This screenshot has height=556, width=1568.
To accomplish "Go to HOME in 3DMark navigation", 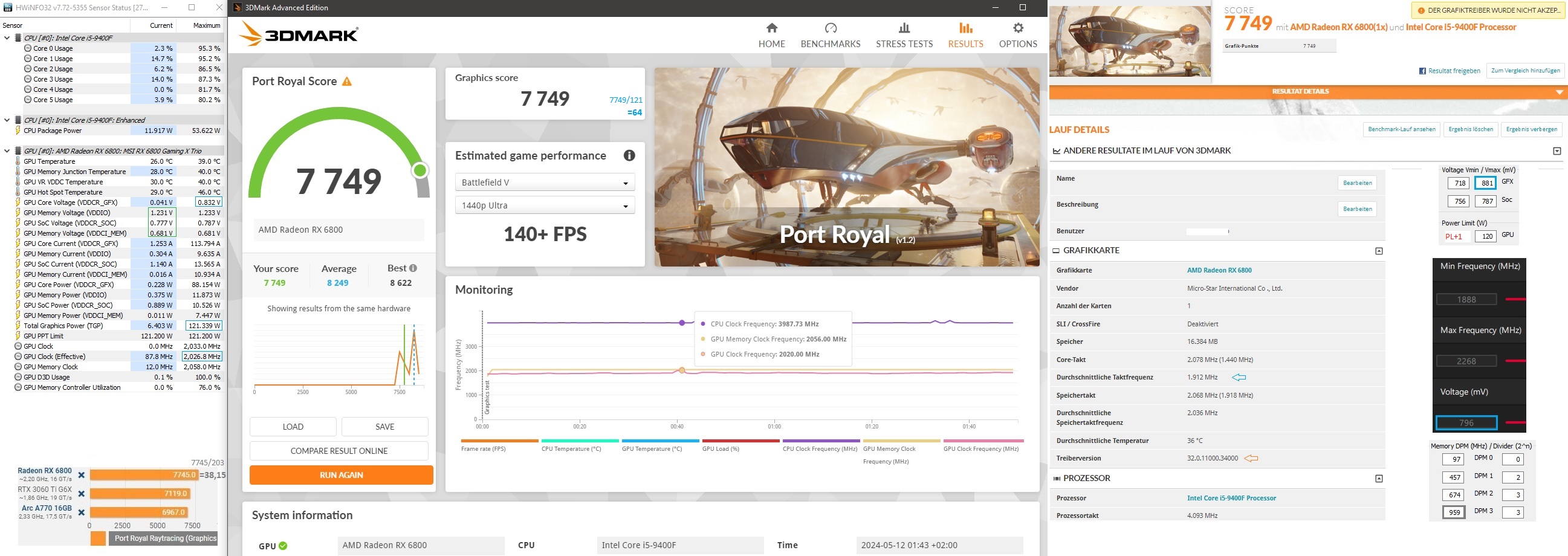I will [x=771, y=35].
